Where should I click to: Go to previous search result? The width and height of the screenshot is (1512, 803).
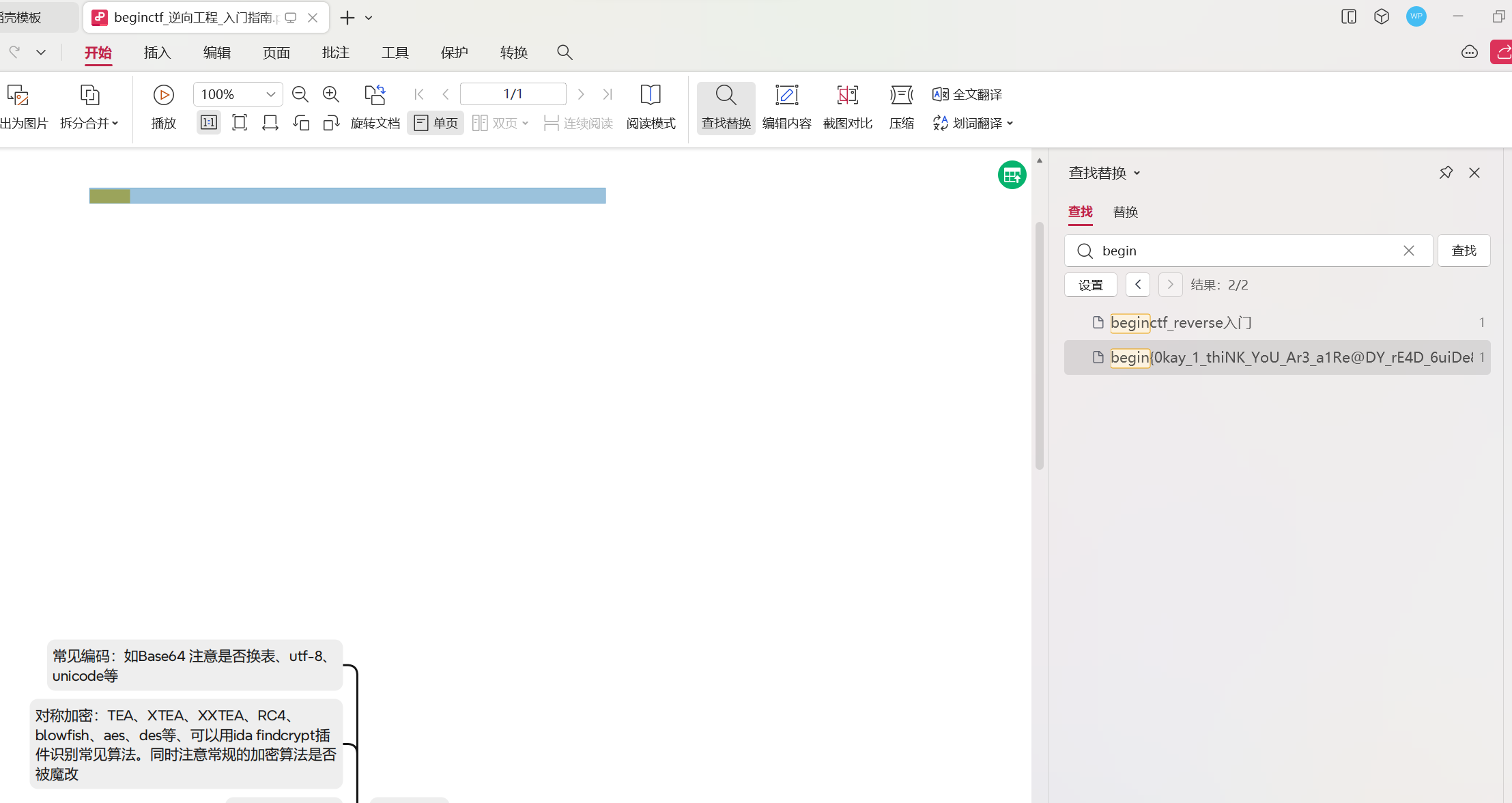1138,285
